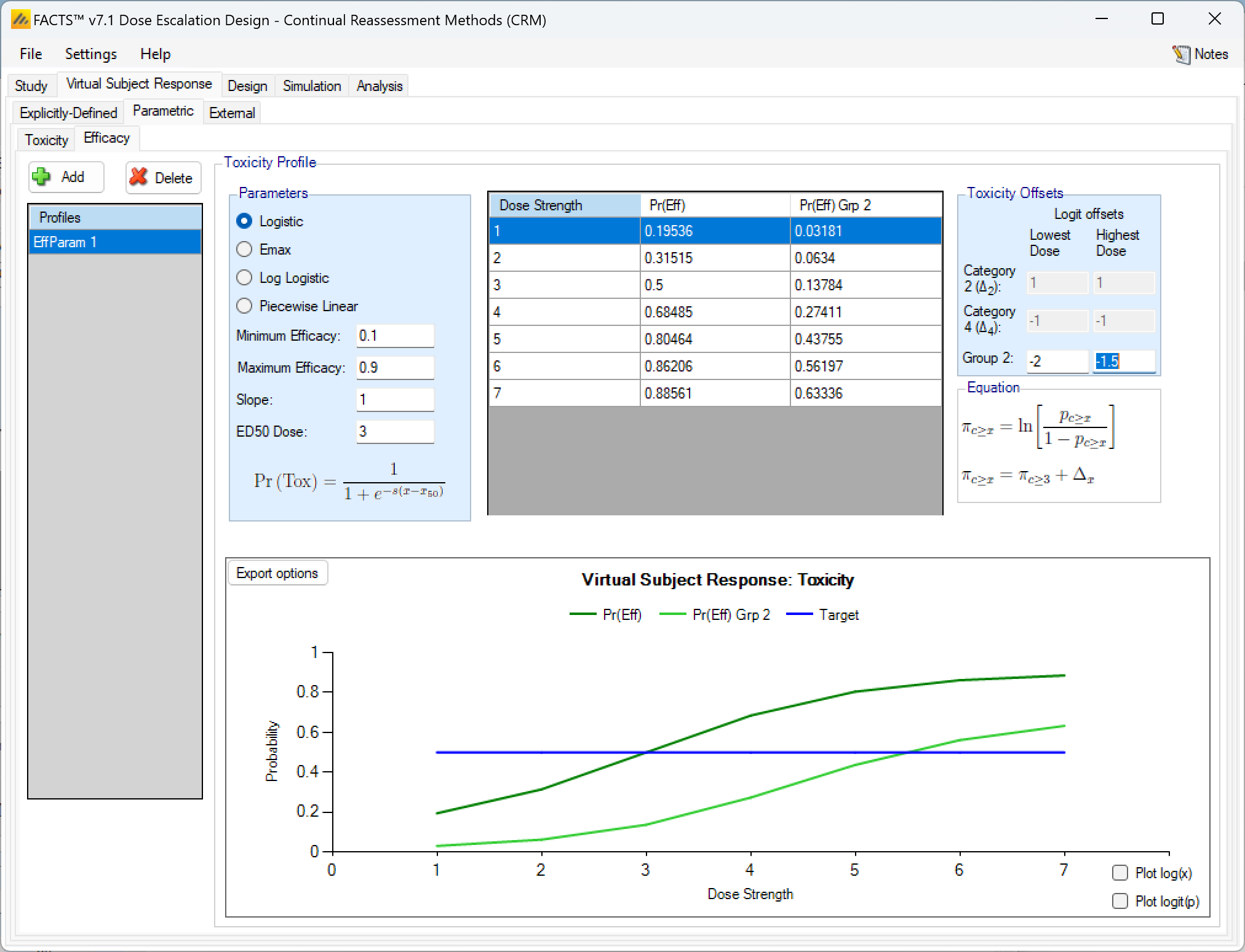
Task: Go to the Toxicity sub-tab
Action: coord(46,140)
